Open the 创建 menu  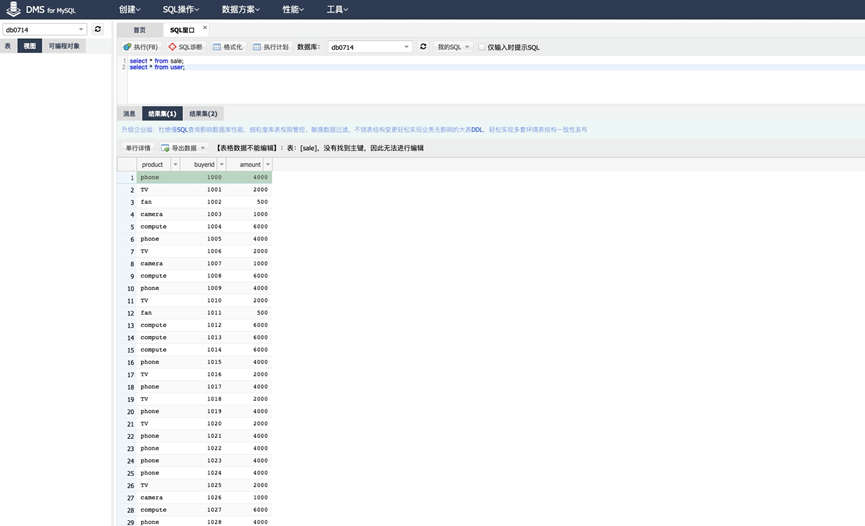(130, 9)
